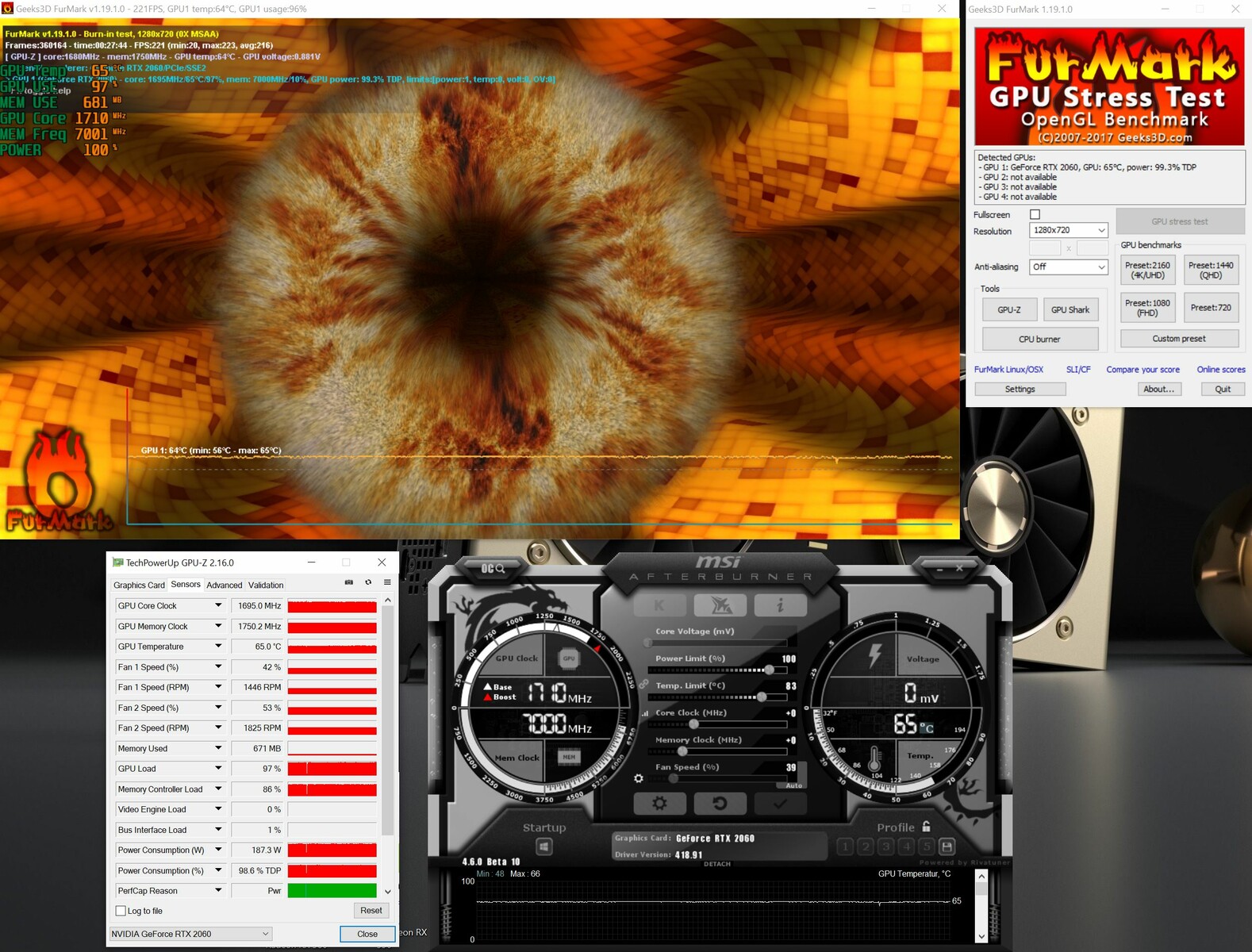Take a GPU-Z screenshot with the camera icon
Image resolution: width=1252 pixels, height=952 pixels.
(348, 582)
